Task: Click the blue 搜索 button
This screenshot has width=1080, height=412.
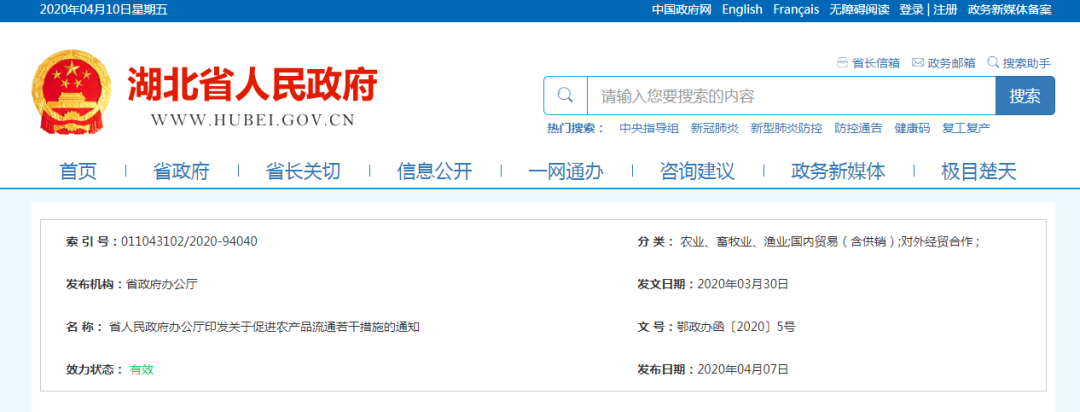Action: [x=1025, y=96]
